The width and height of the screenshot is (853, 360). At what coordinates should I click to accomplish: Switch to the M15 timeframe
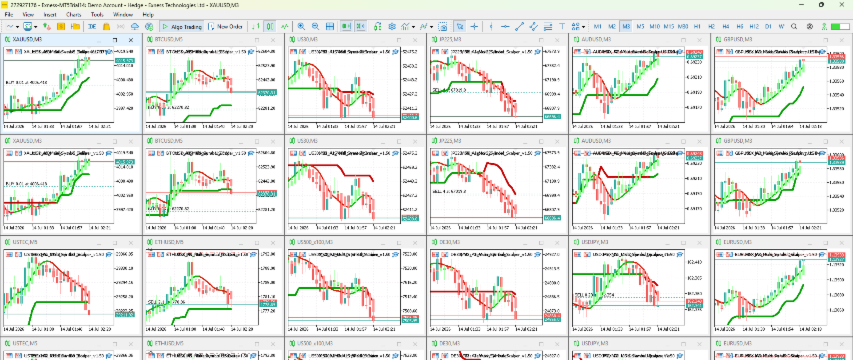(669, 26)
